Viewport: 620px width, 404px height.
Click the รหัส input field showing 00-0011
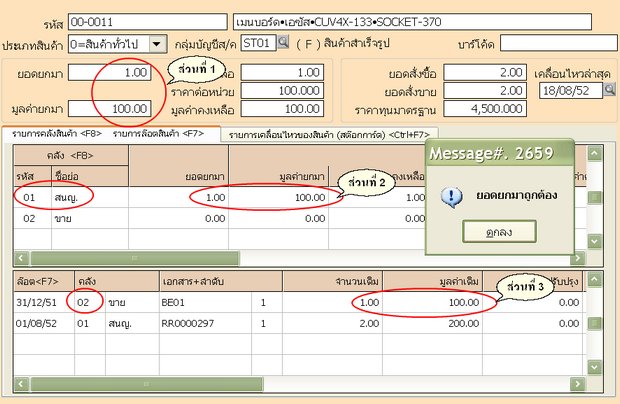[x=143, y=20]
